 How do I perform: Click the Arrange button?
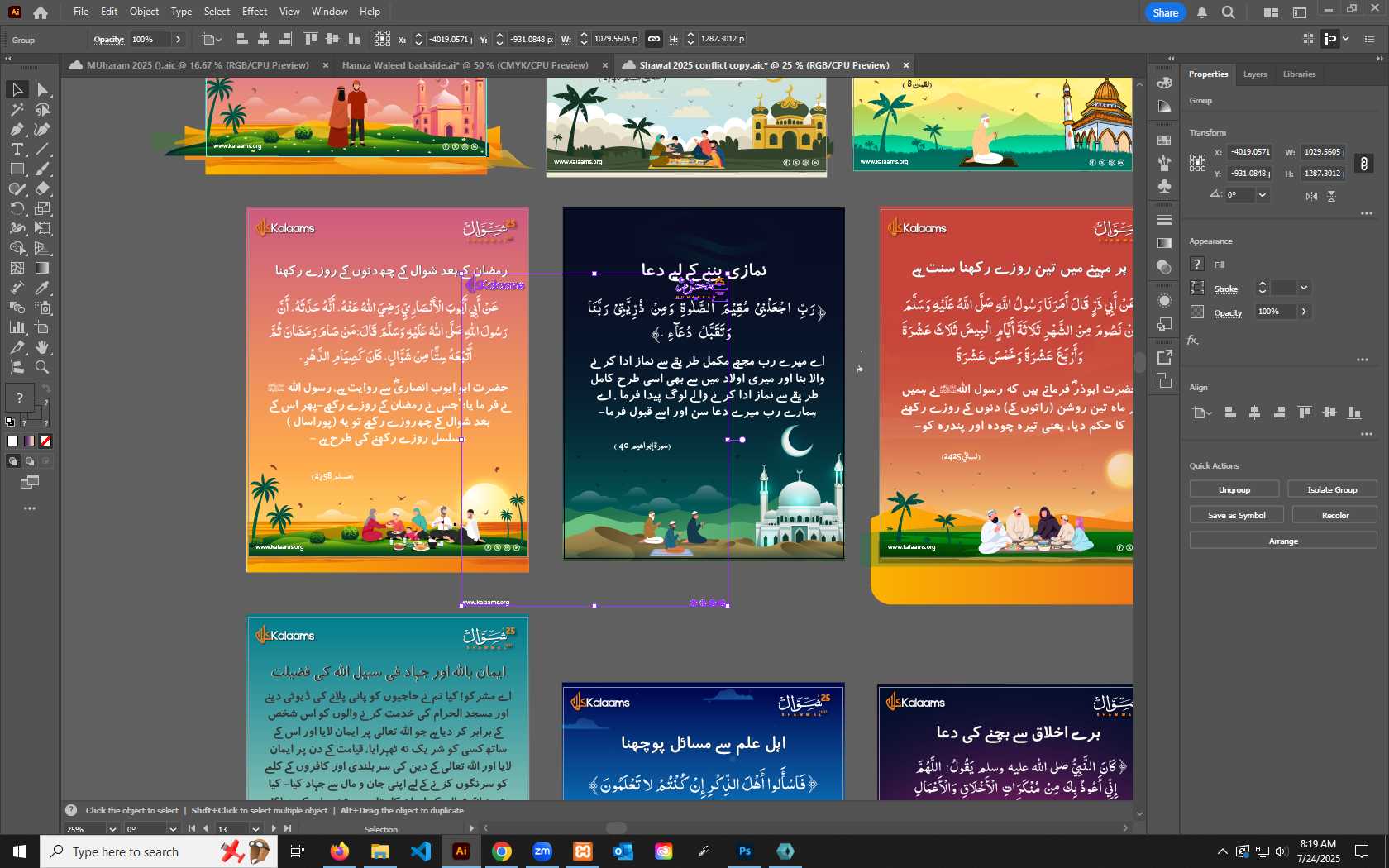(1283, 541)
